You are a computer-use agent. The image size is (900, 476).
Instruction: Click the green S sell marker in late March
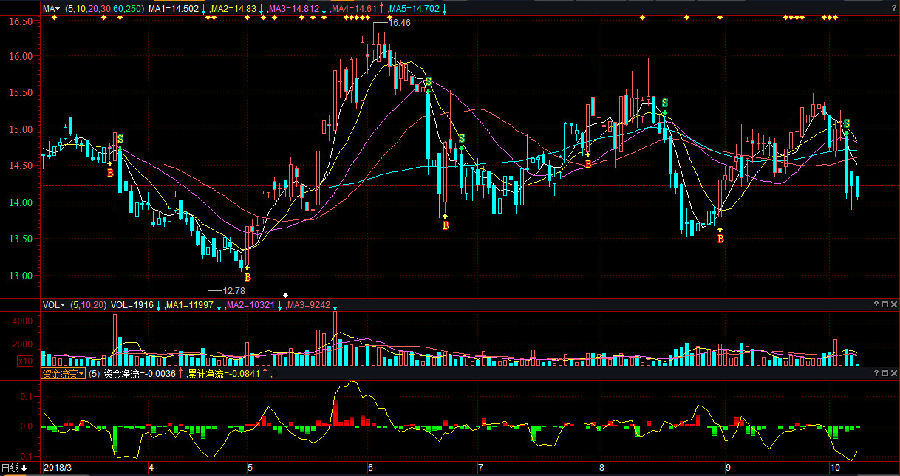[120, 139]
